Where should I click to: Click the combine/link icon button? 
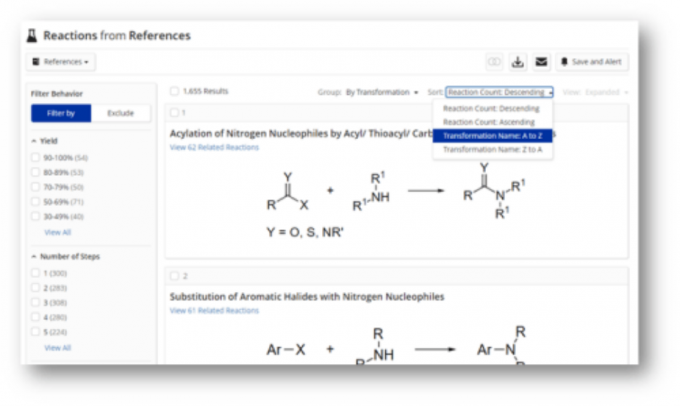point(494,62)
